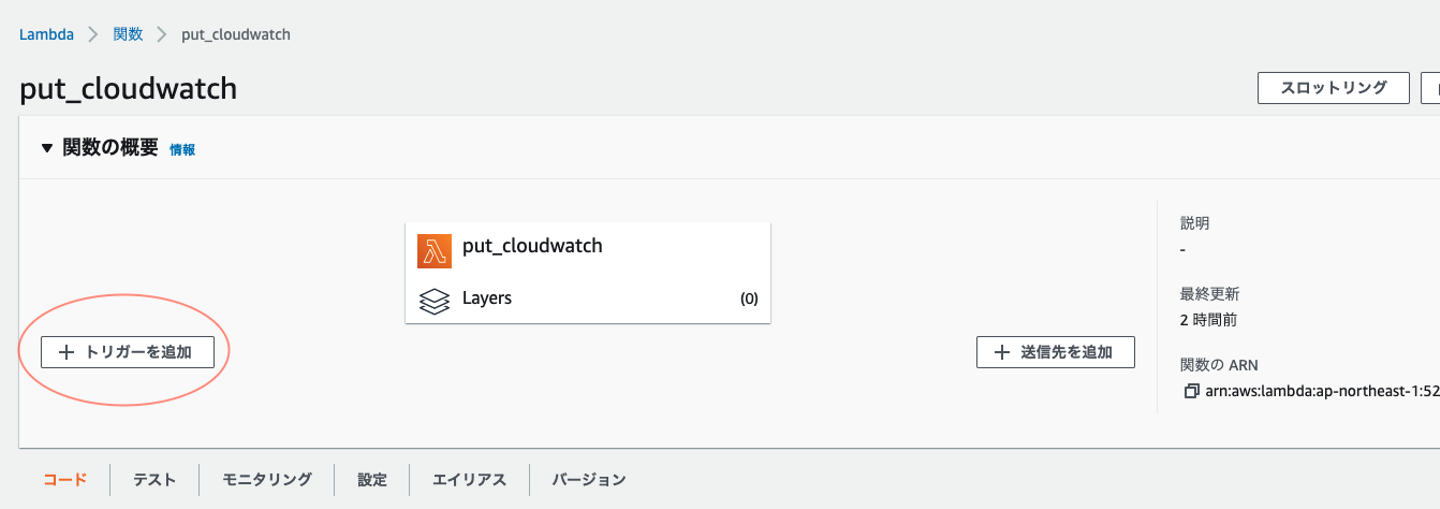Click the orange Lambda function icon
This screenshot has height=509, width=1440.
coord(434,251)
